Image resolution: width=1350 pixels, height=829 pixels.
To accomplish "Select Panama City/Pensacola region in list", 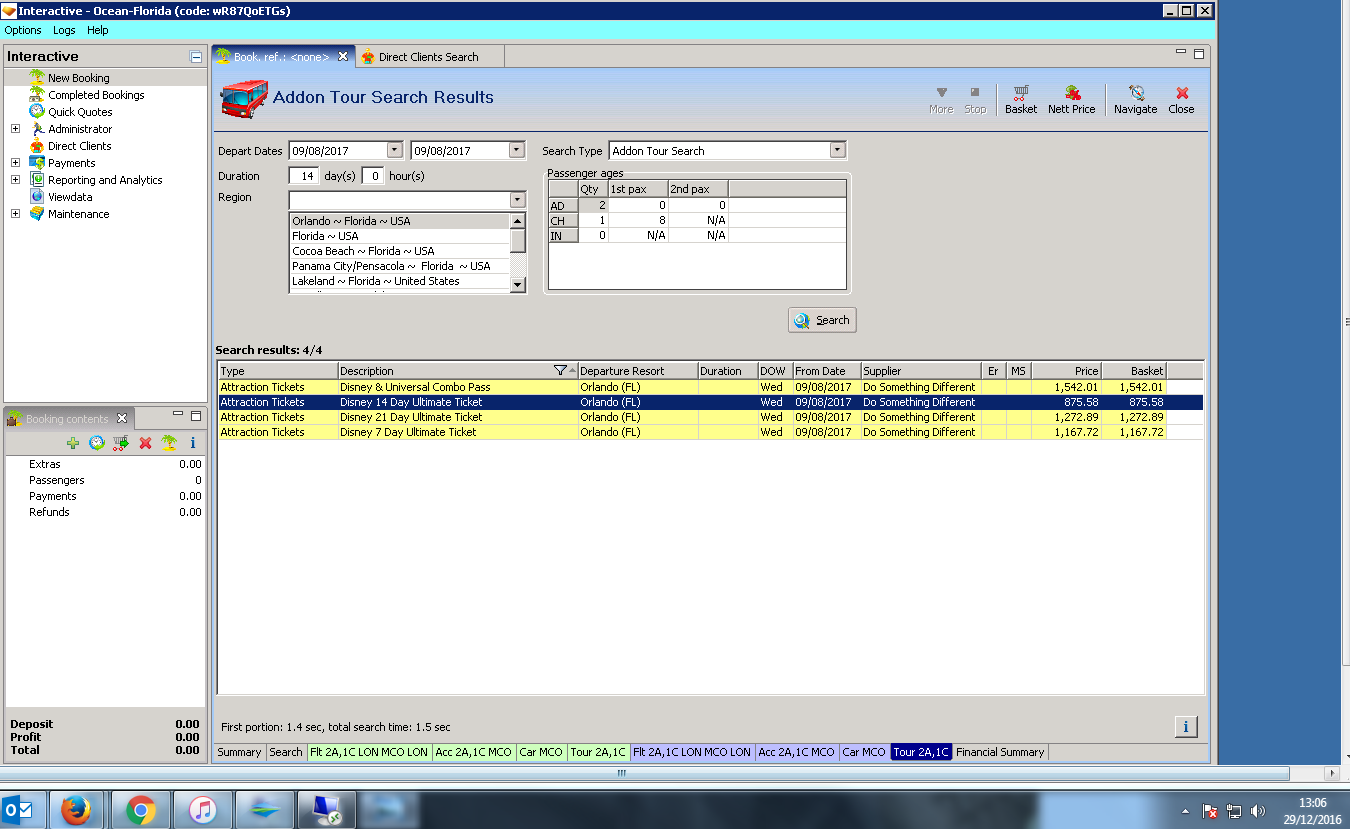I will [399, 266].
